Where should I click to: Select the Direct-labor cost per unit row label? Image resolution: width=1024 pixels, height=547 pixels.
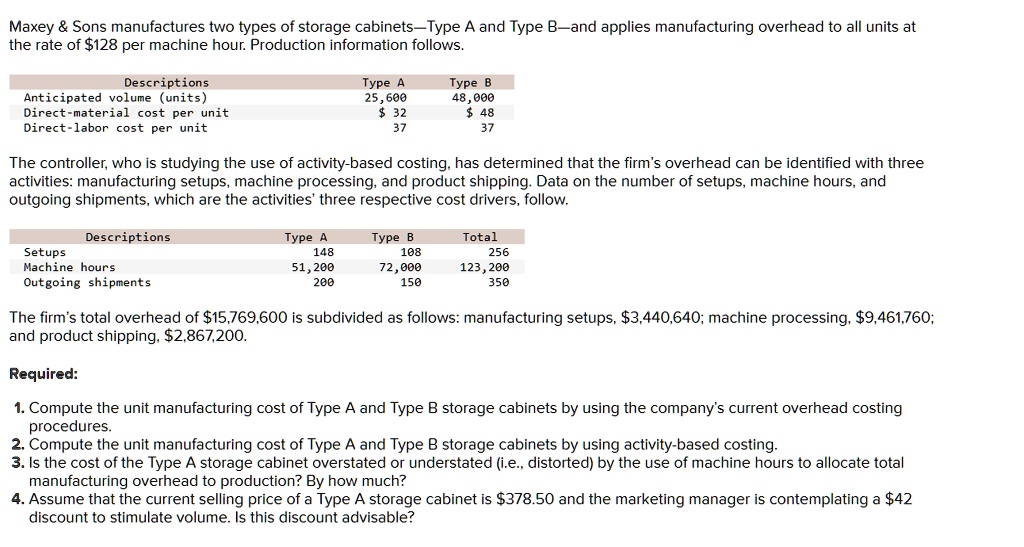(x=115, y=128)
